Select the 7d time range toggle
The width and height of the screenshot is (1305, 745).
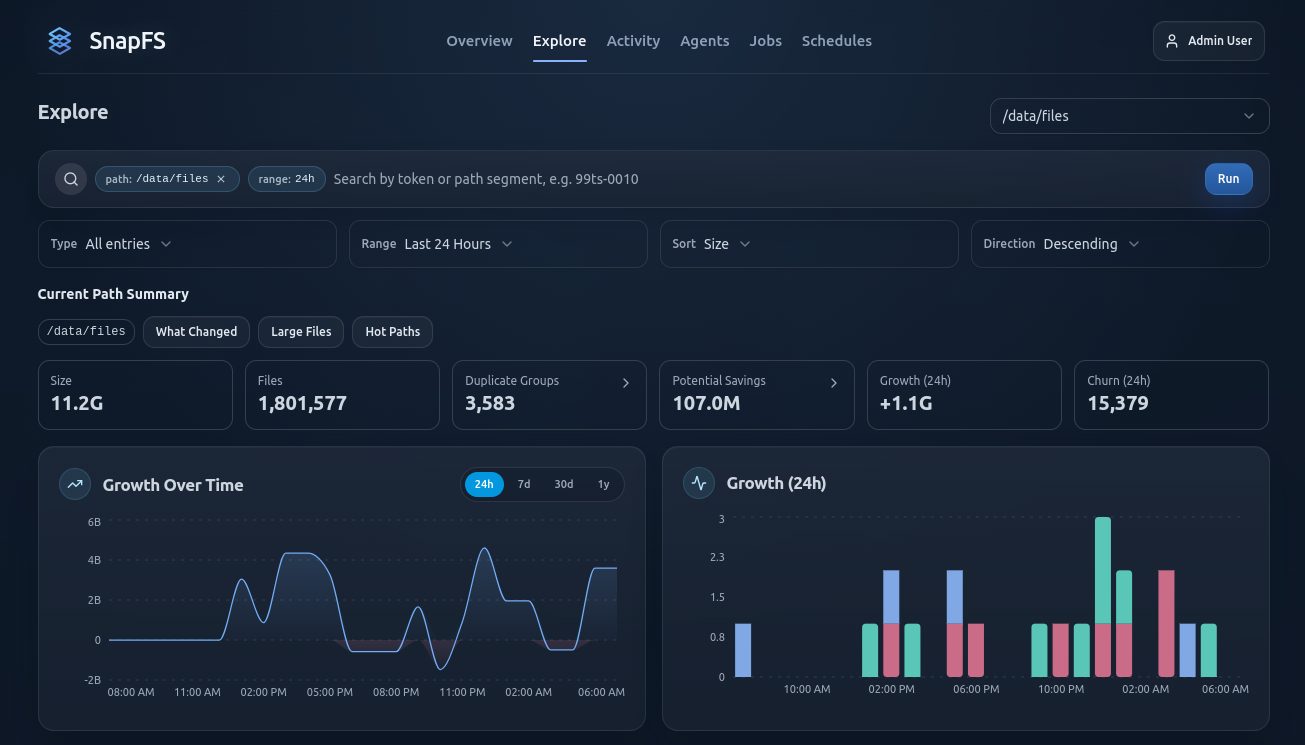[524, 484]
